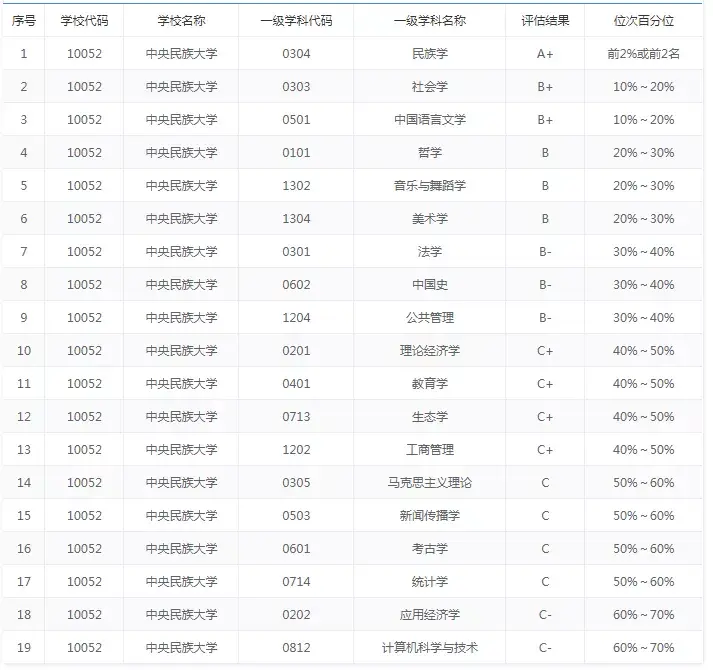Click the 序号 column header

(24, 20)
